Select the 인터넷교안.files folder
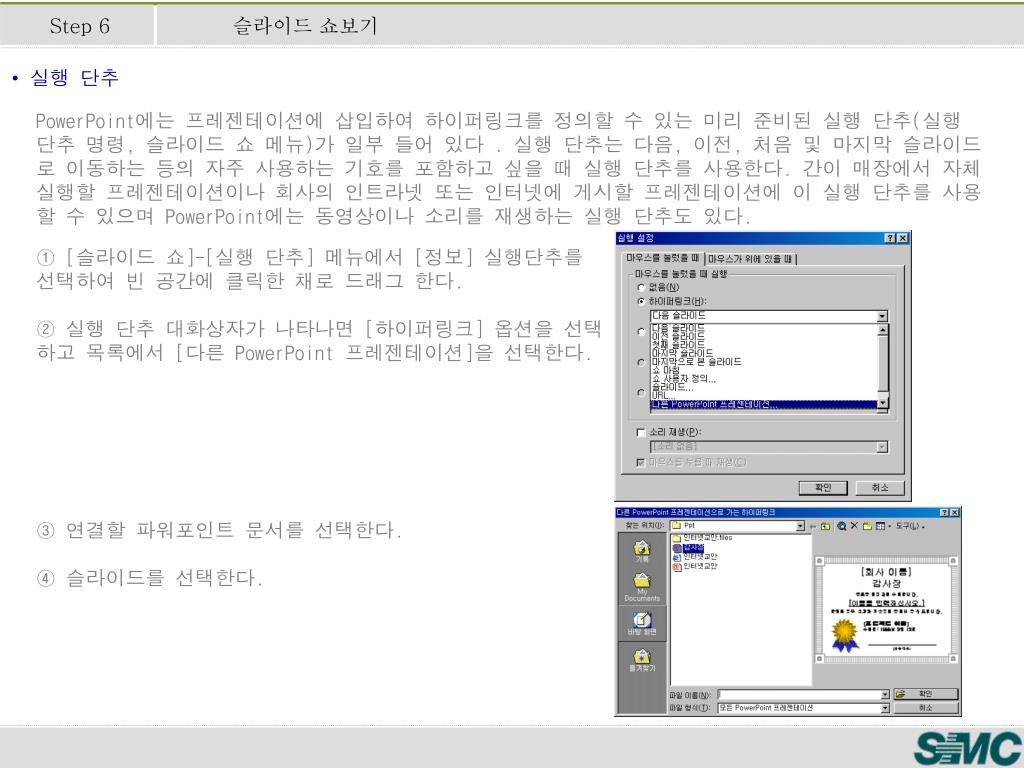Screen dimensions: 1024x768 pos(702,538)
